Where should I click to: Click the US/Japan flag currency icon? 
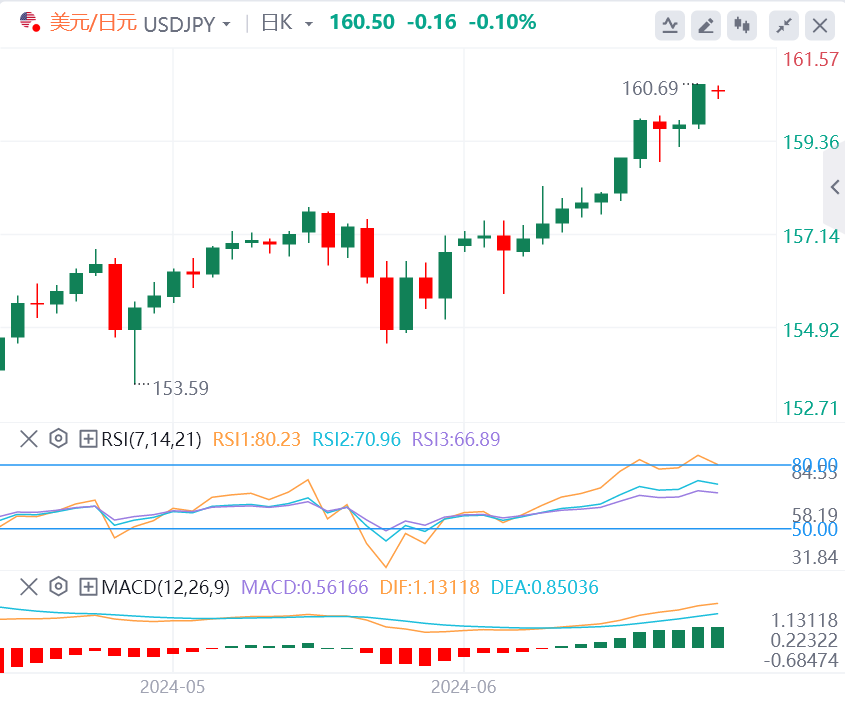pyautogui.click(x=30, y=23)
